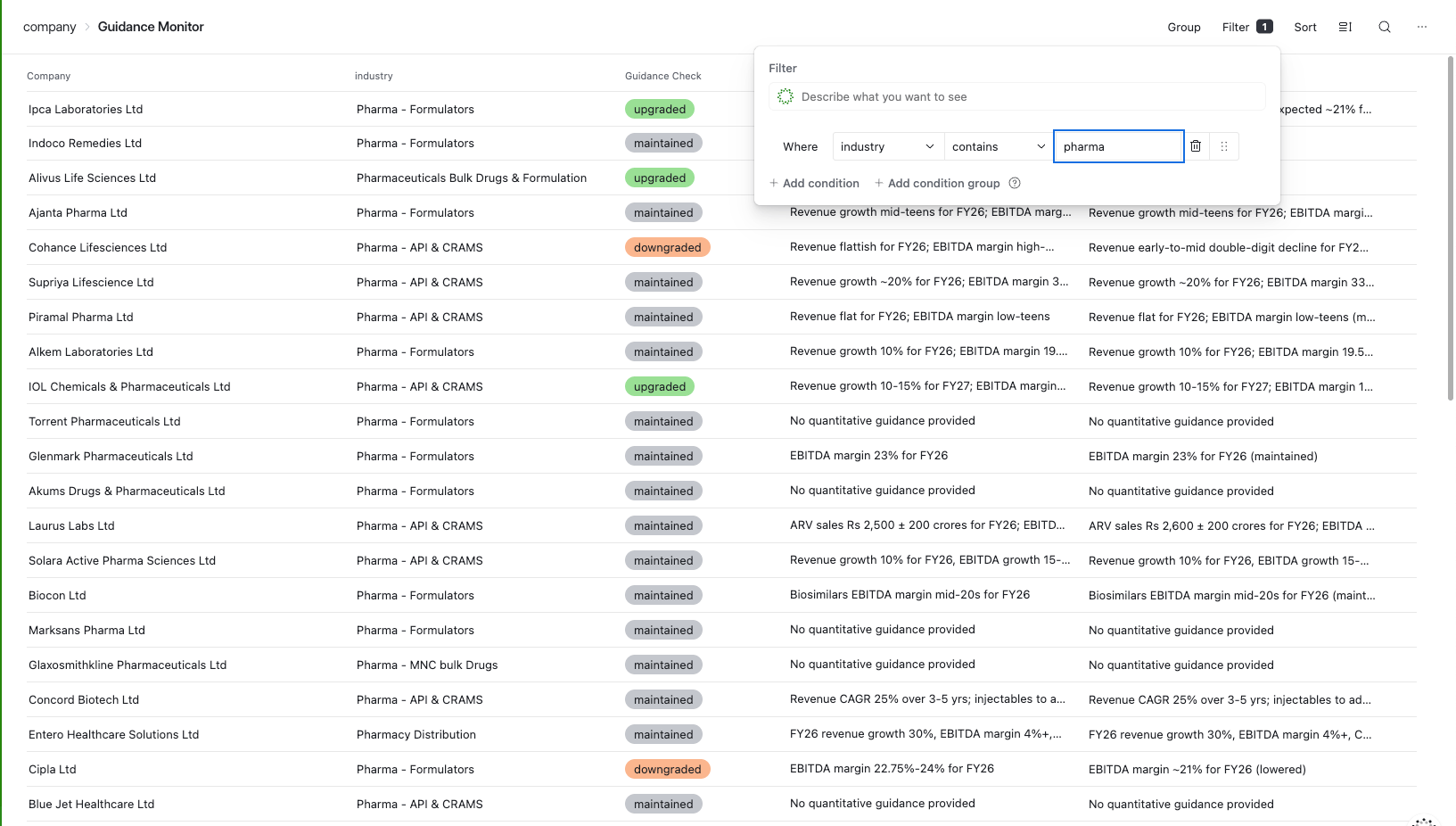Open the contains operator dropdown
The height and width of the screenshot is (826, 1456).
coord(999,146)
